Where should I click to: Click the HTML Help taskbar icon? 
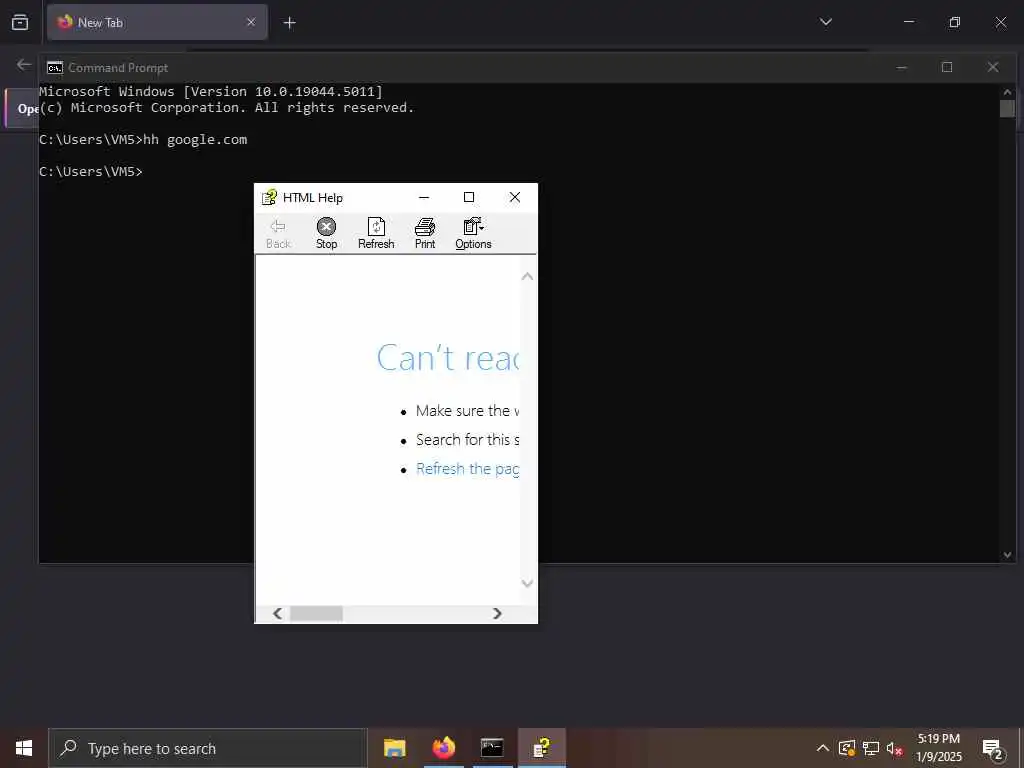[x=541, y=748]
